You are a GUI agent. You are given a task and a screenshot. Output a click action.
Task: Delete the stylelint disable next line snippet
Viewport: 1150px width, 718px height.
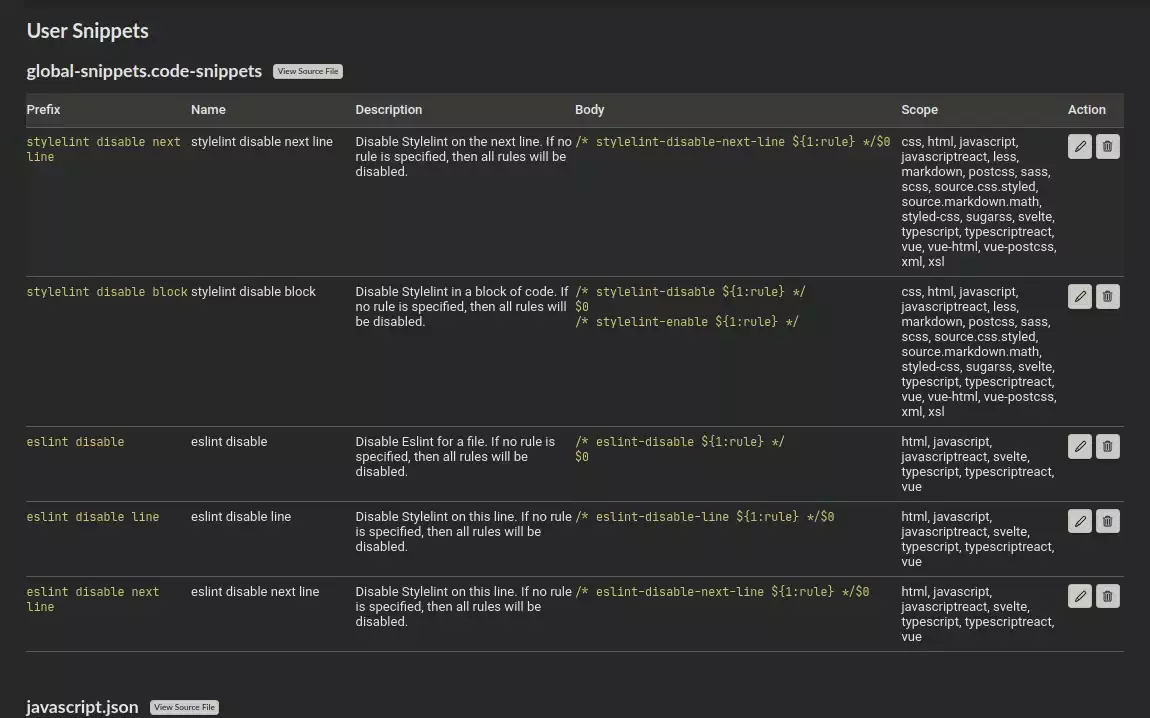point(1107,147)
